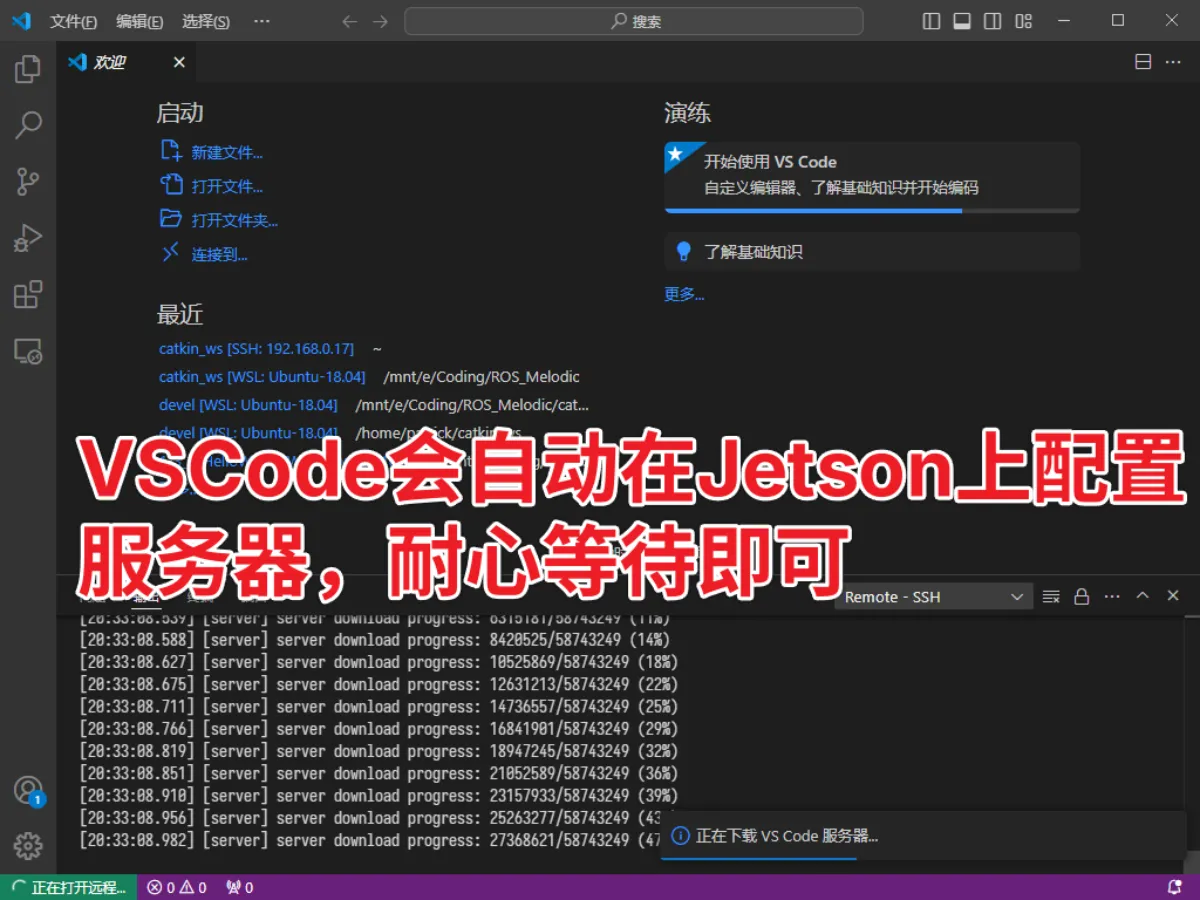This screenshot has height=900, width=1200.
Task: Open the Remote Explorer view
Action: click(27, 351)
